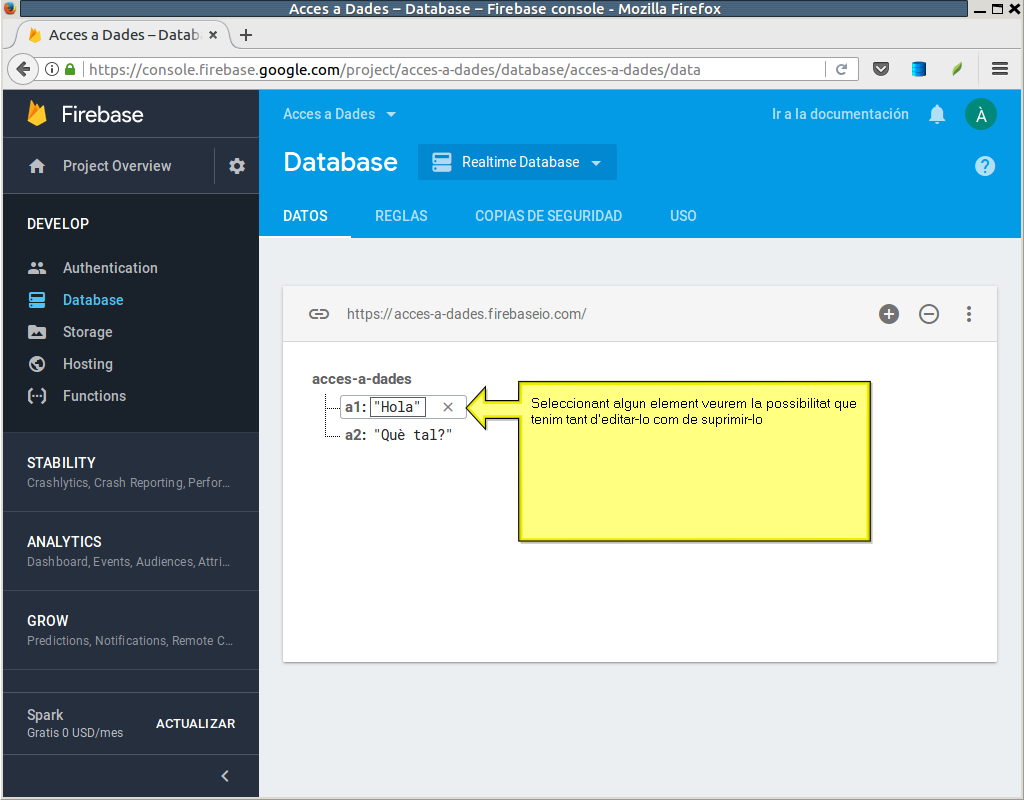Open the notifications bell

coord(937,114)
